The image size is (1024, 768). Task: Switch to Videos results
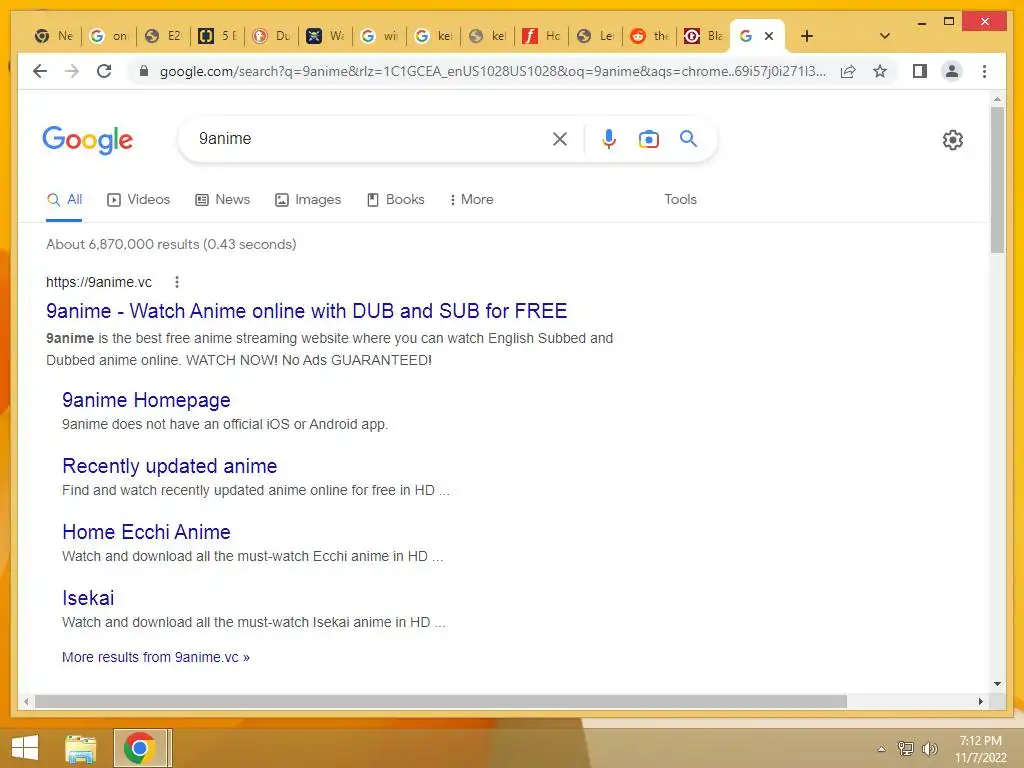tap(138, 200)
